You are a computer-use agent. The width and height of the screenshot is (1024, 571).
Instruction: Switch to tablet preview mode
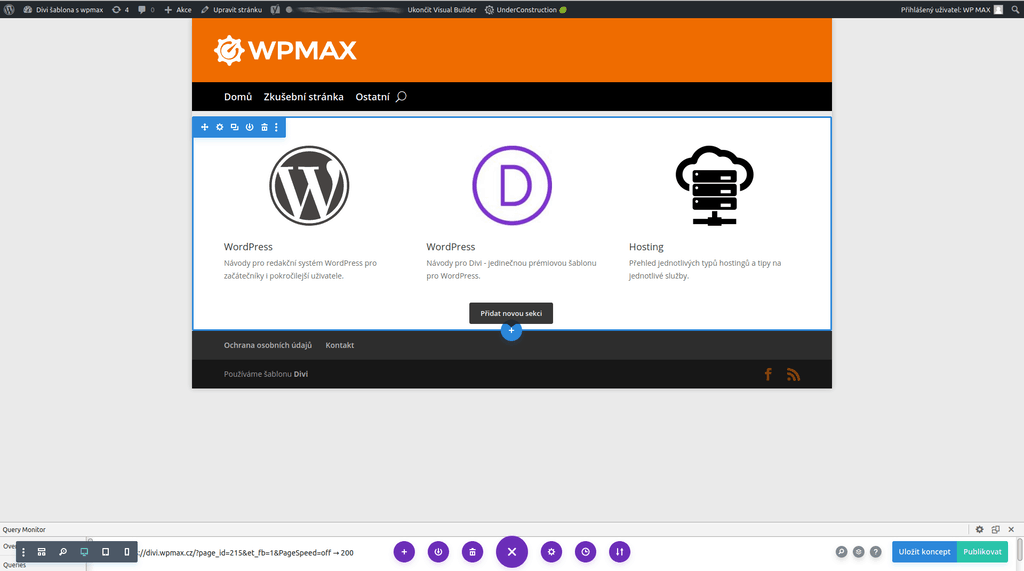tap(105, 552)
